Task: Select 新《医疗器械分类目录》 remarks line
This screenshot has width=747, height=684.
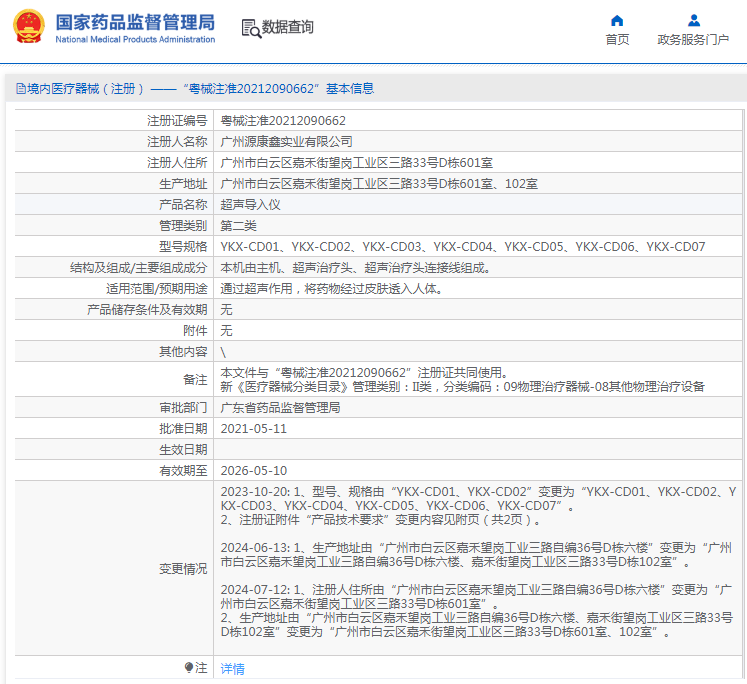Action: tap(463, 387)
